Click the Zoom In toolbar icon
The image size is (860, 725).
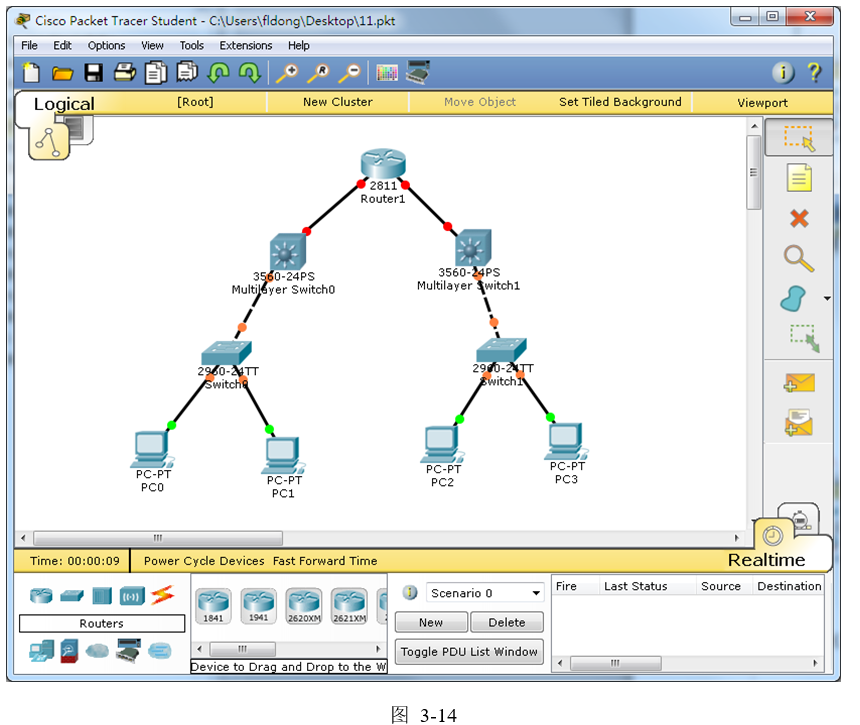[287, 72]
